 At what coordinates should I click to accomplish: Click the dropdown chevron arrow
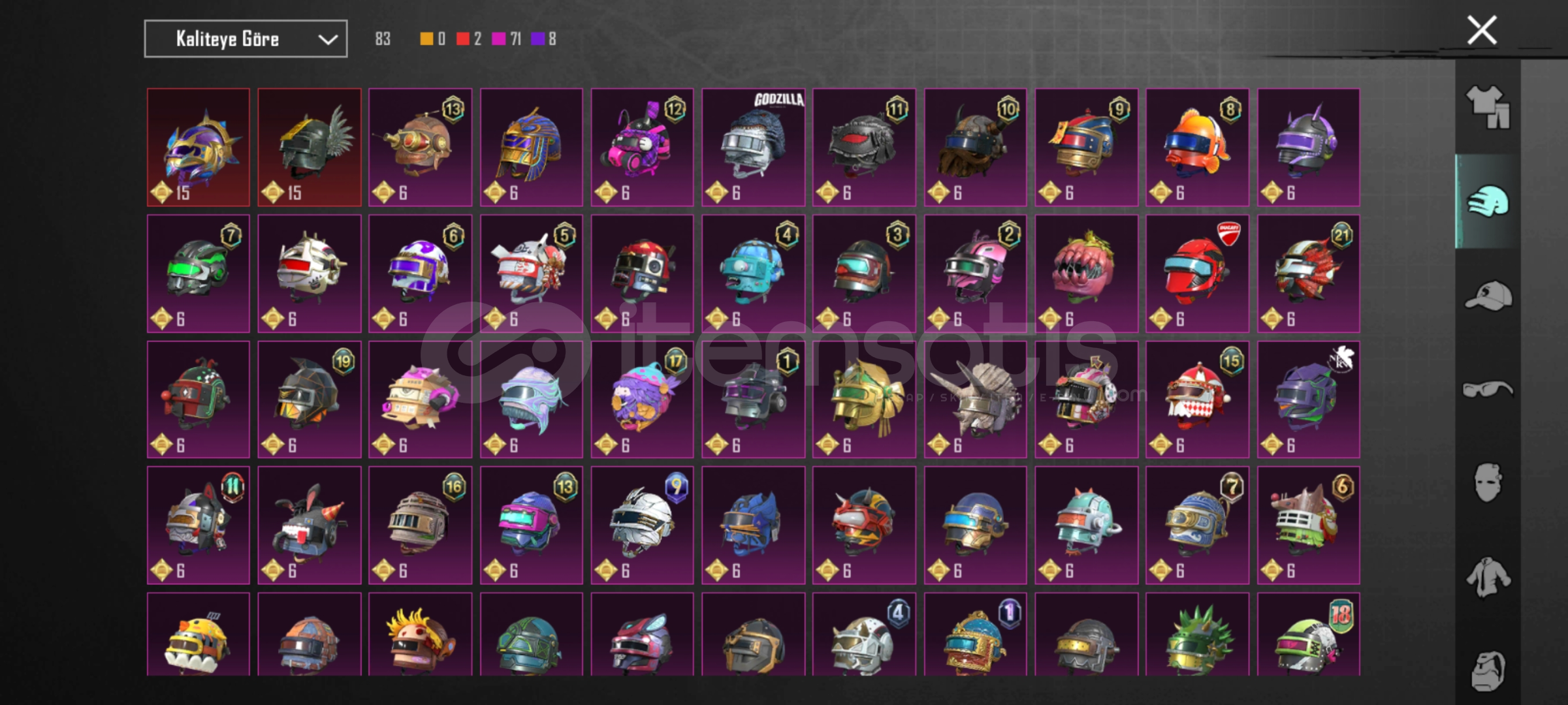[x=328, y=40]
